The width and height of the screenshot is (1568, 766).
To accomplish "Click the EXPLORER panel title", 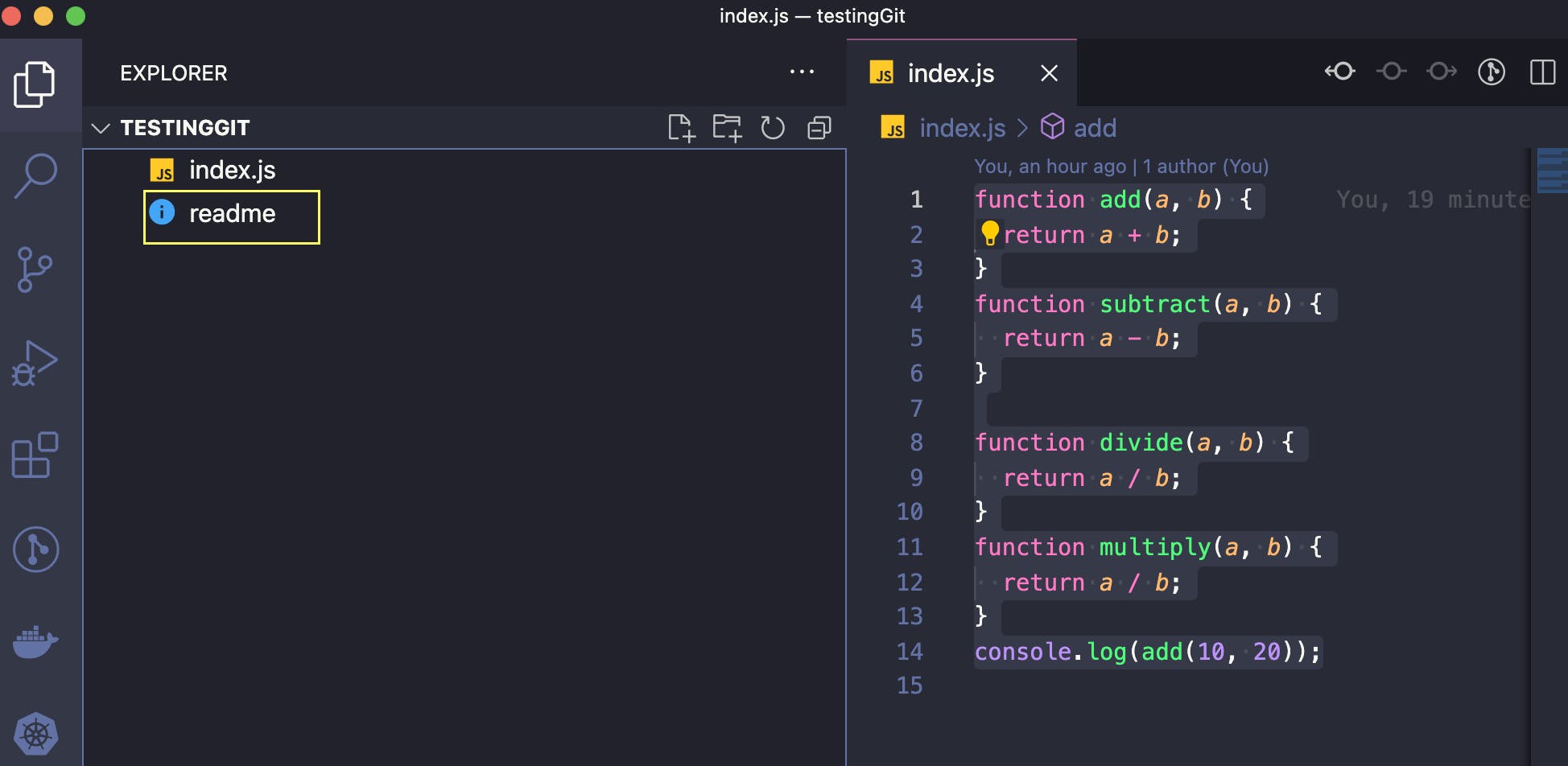I will coord(174,73).
